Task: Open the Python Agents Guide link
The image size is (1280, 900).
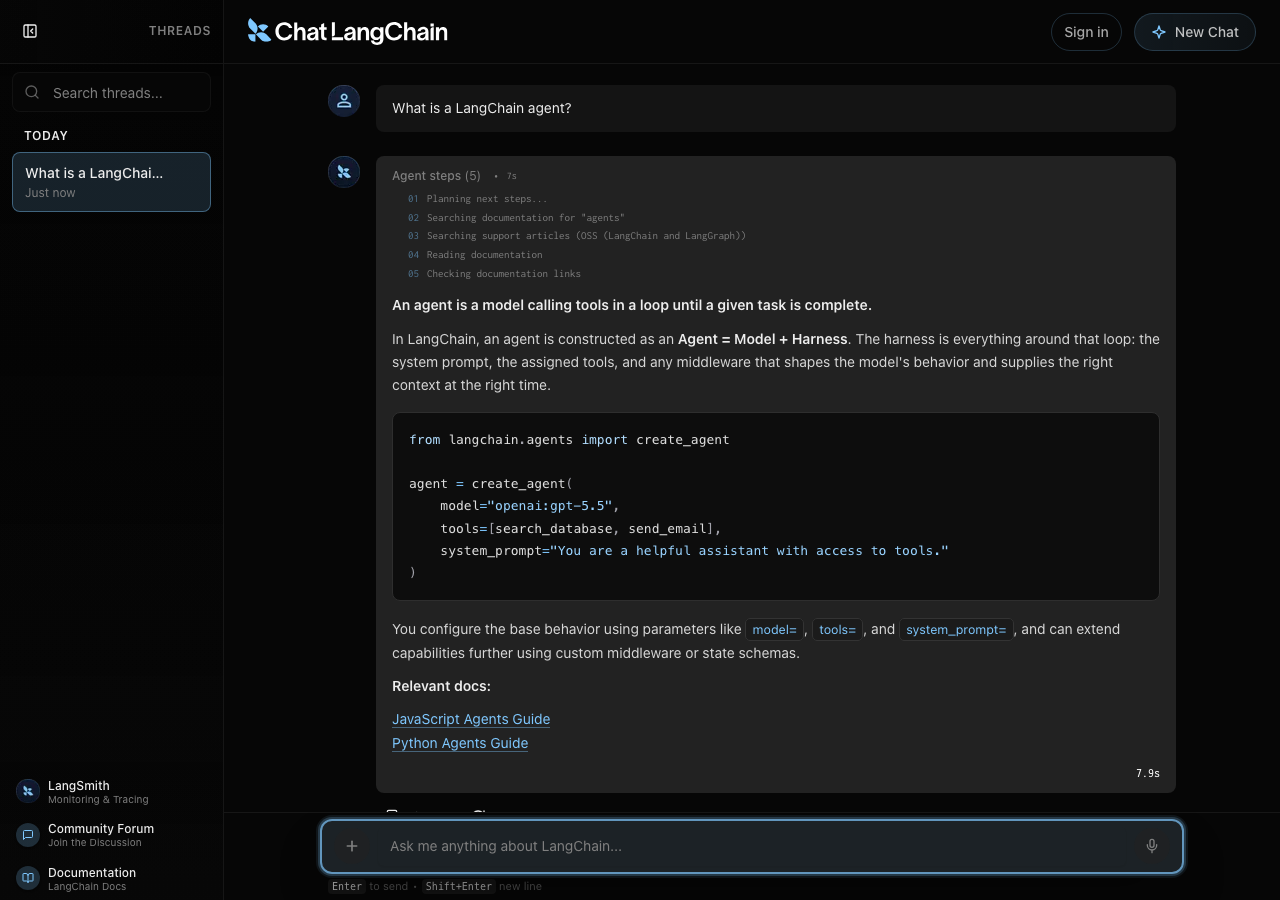Action: (x=460, y=743)
